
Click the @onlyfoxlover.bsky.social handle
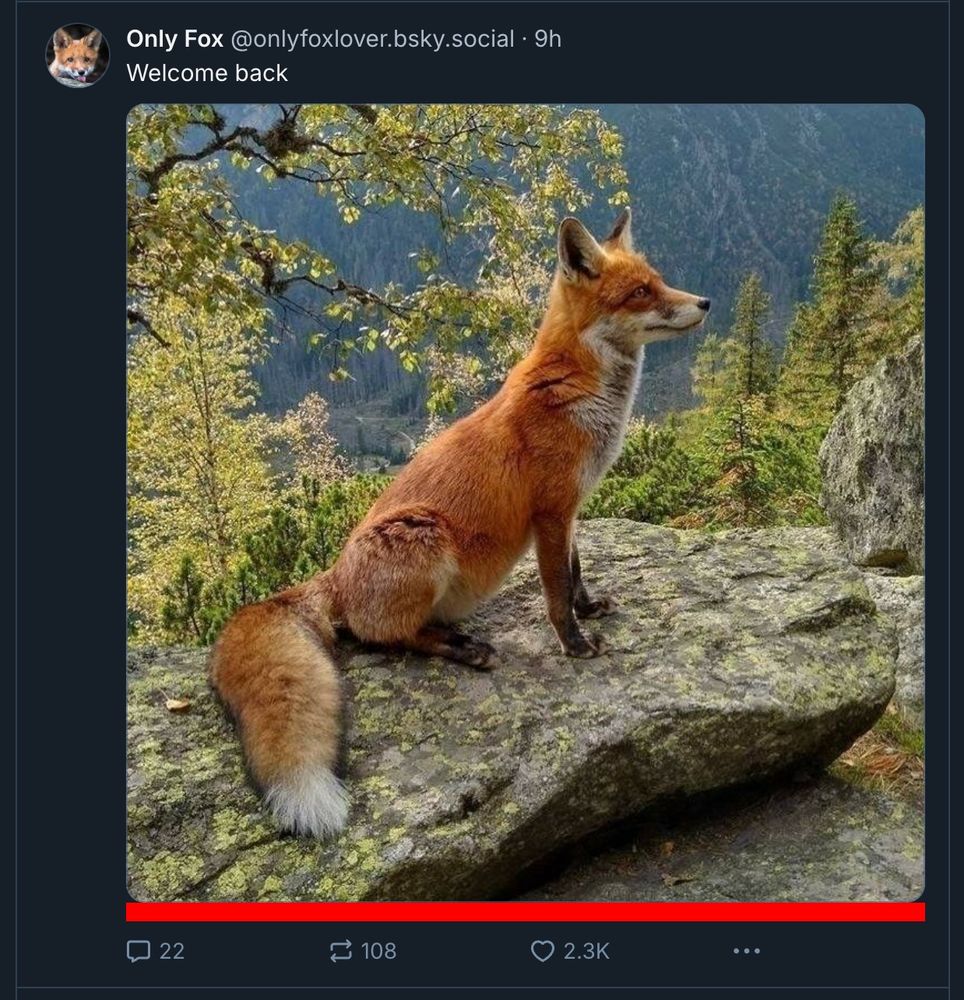(373, 39)
